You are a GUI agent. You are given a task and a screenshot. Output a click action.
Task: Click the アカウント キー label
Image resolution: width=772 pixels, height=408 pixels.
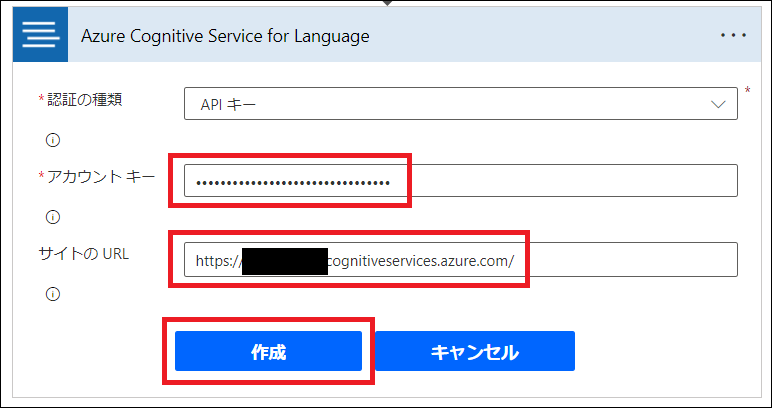click(101, 177)
